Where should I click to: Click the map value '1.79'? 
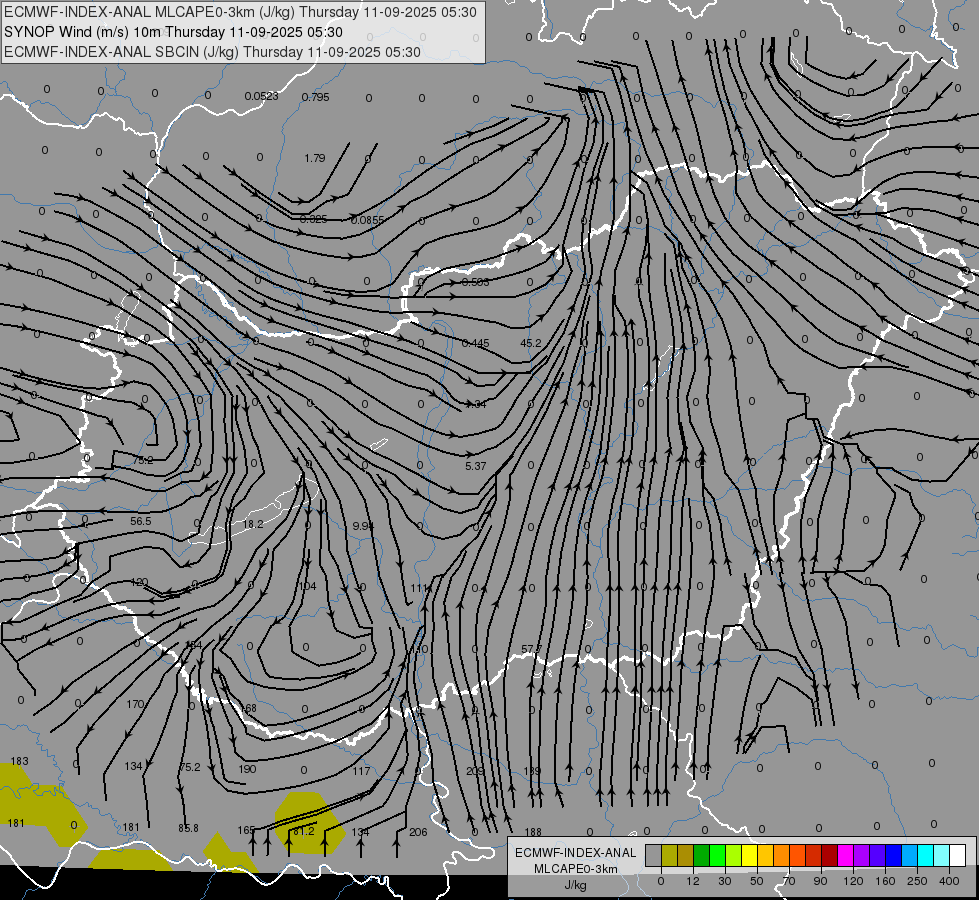(x=315, y=158)
